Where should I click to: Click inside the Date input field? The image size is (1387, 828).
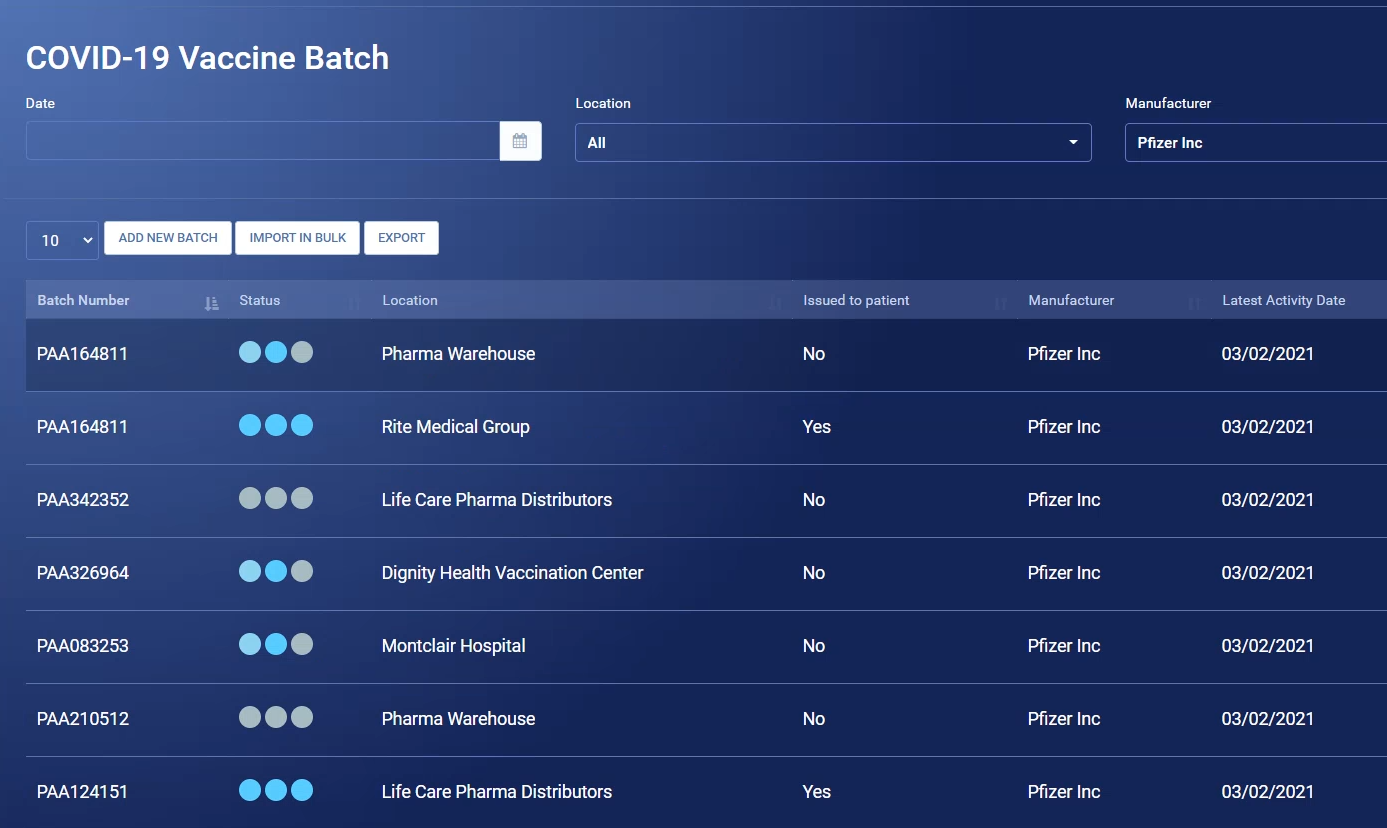(x=262, y=141)
